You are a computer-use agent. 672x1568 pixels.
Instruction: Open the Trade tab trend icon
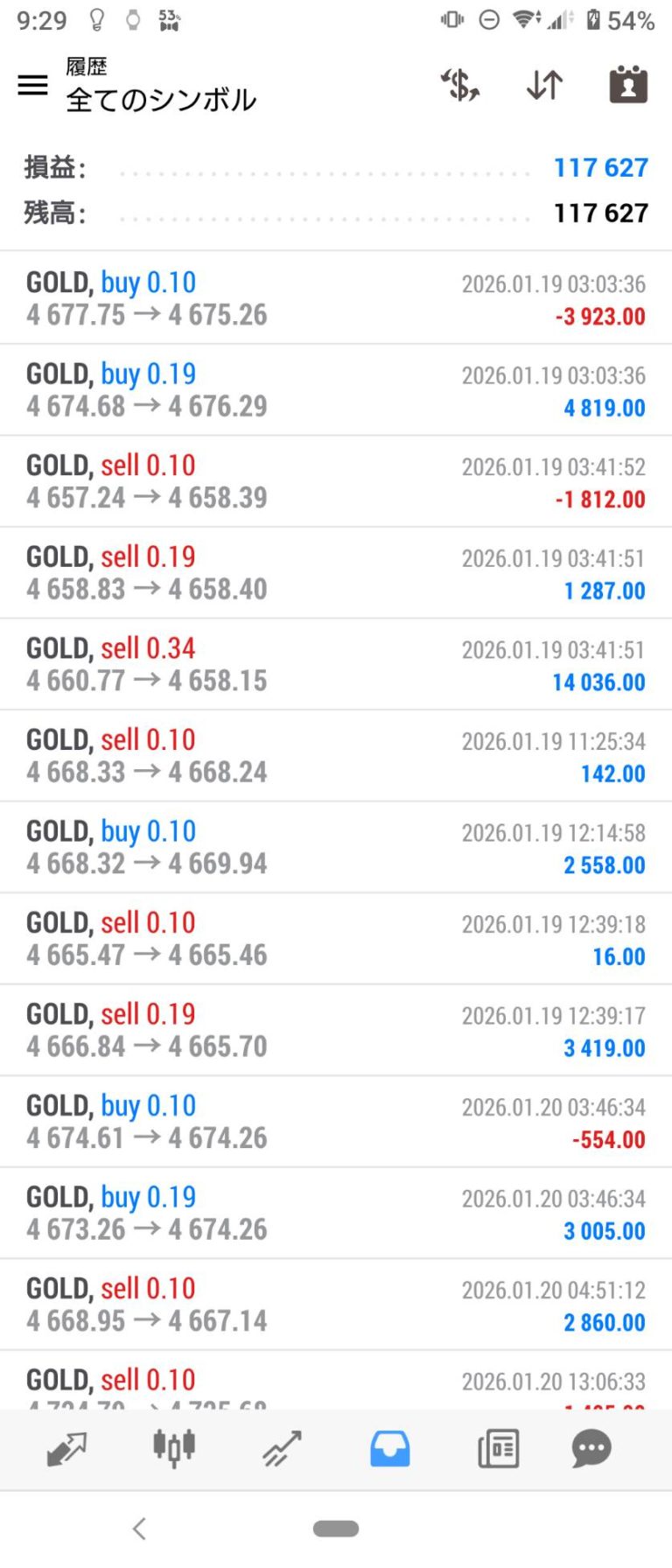click(x=282, y=1448)
